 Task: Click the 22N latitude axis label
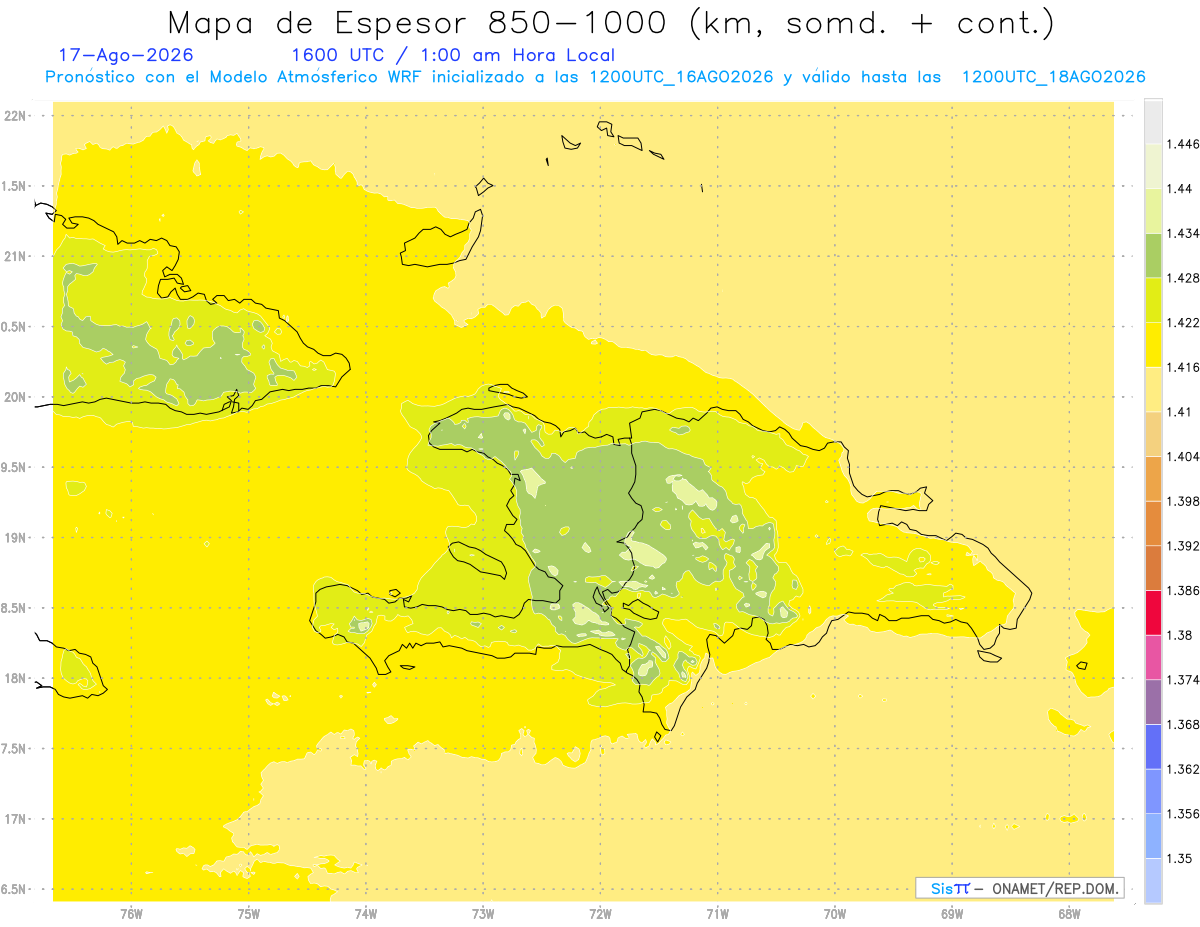coord(14,116)
